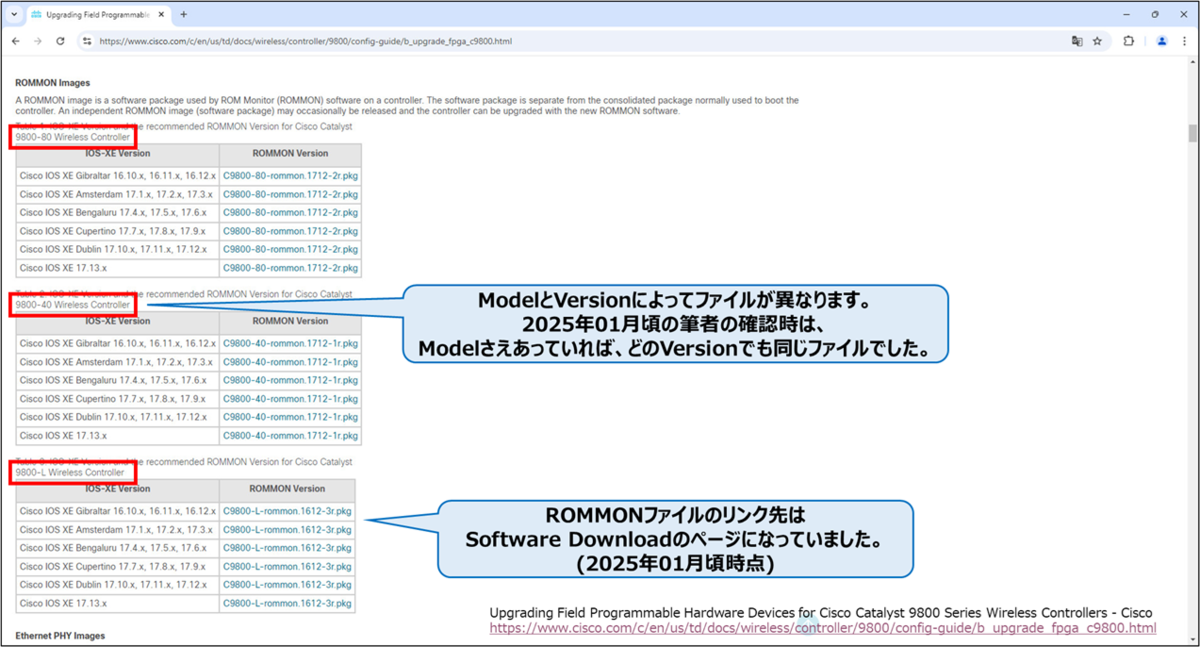This screenshot has width=1200, height=647.
Task: Select Cupertino 17.7.x cell in 9800-L table
Action: pyautogui.click(x=118, y=567)
